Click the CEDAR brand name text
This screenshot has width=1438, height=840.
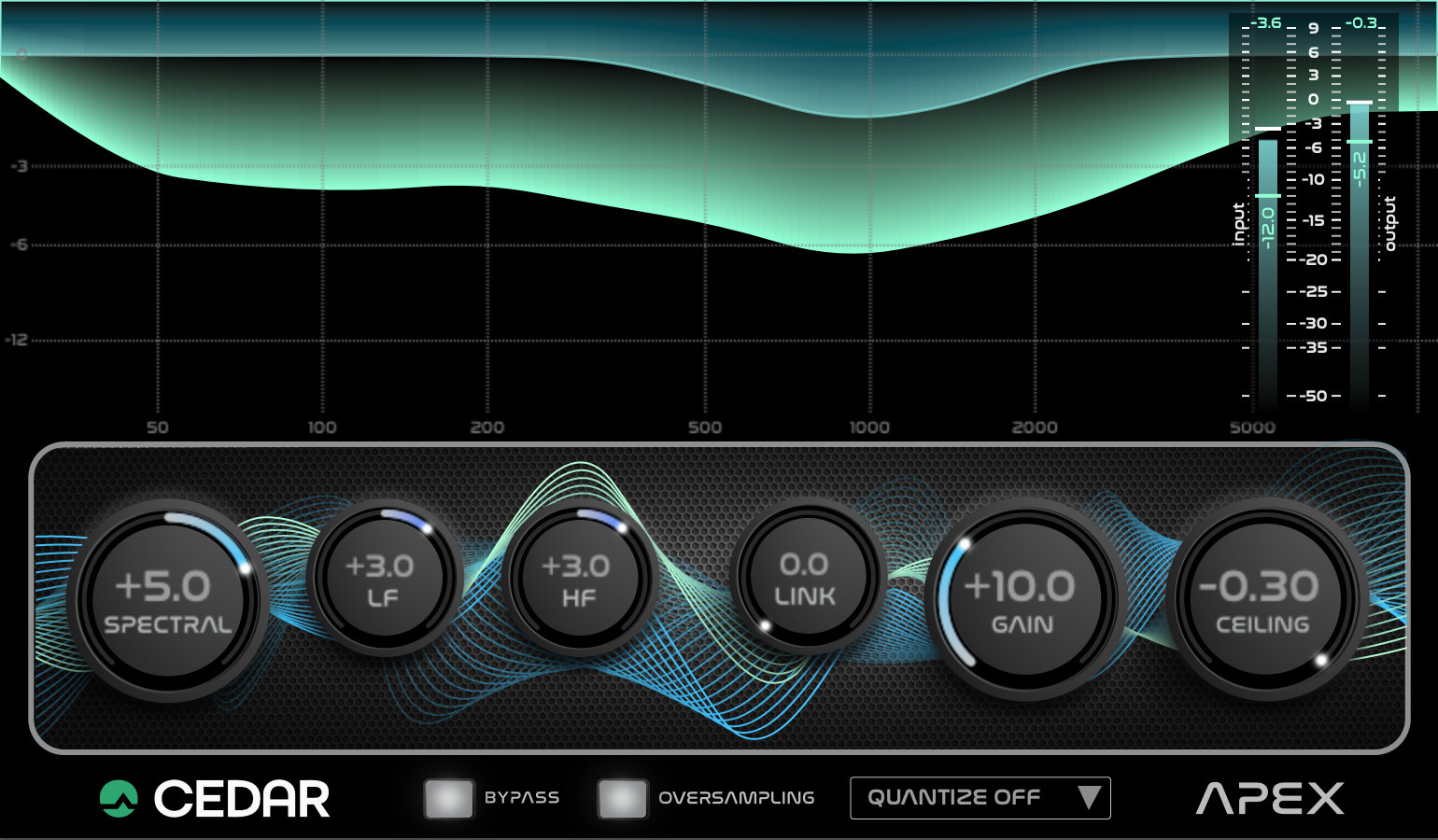[x=241, y=800]
